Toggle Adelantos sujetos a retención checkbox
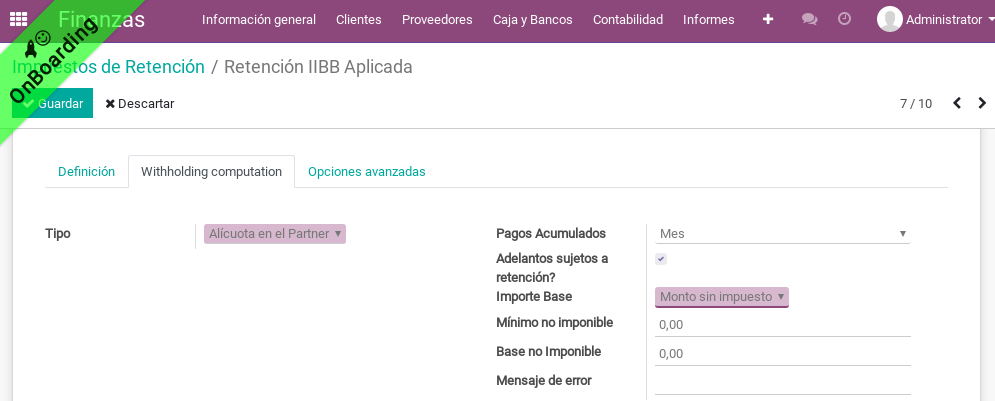 click(661, 259)
